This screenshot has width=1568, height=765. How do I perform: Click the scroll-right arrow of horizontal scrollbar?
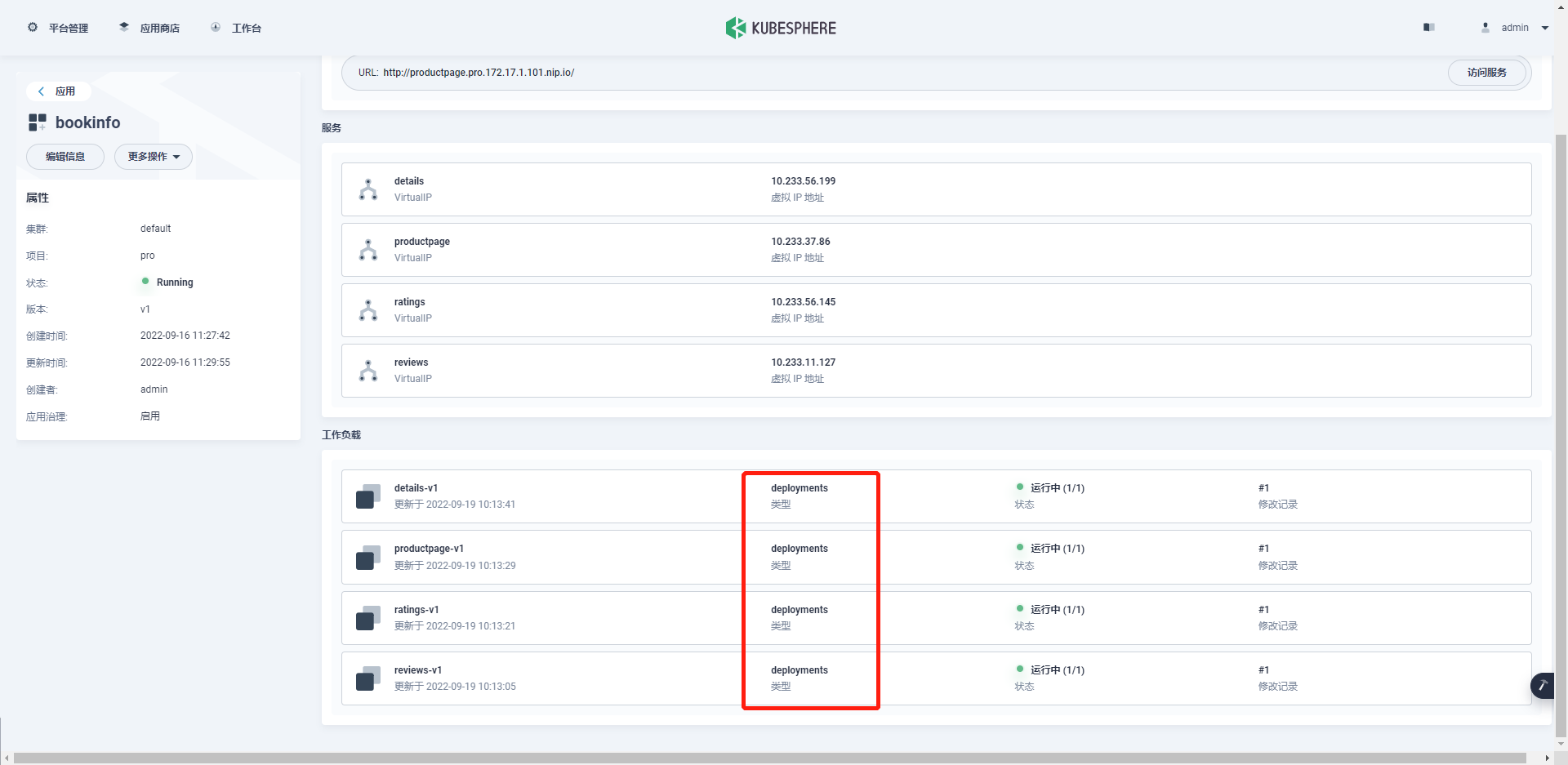[x=1547, y=758]
